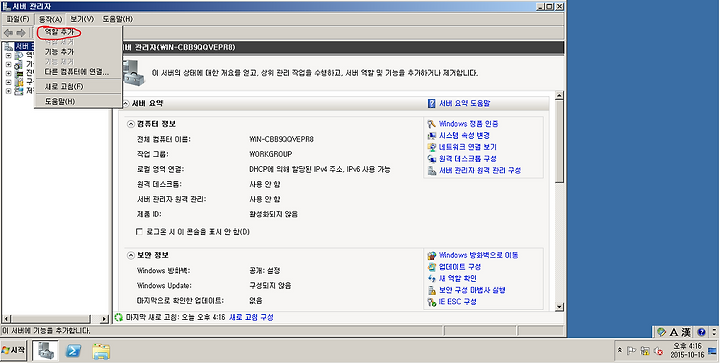This screenshot has width=720, height=363.
Task: Click the Diagnostics monitor icon in the tree
Action: pyautogui.click(x=19, y=73)
